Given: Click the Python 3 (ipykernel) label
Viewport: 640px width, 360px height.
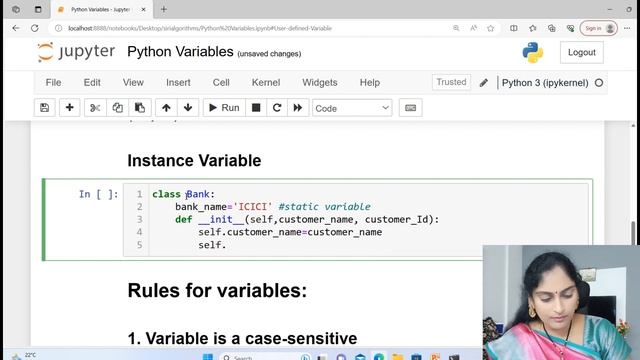Looking at the screenshot, I should coord(545,83).
